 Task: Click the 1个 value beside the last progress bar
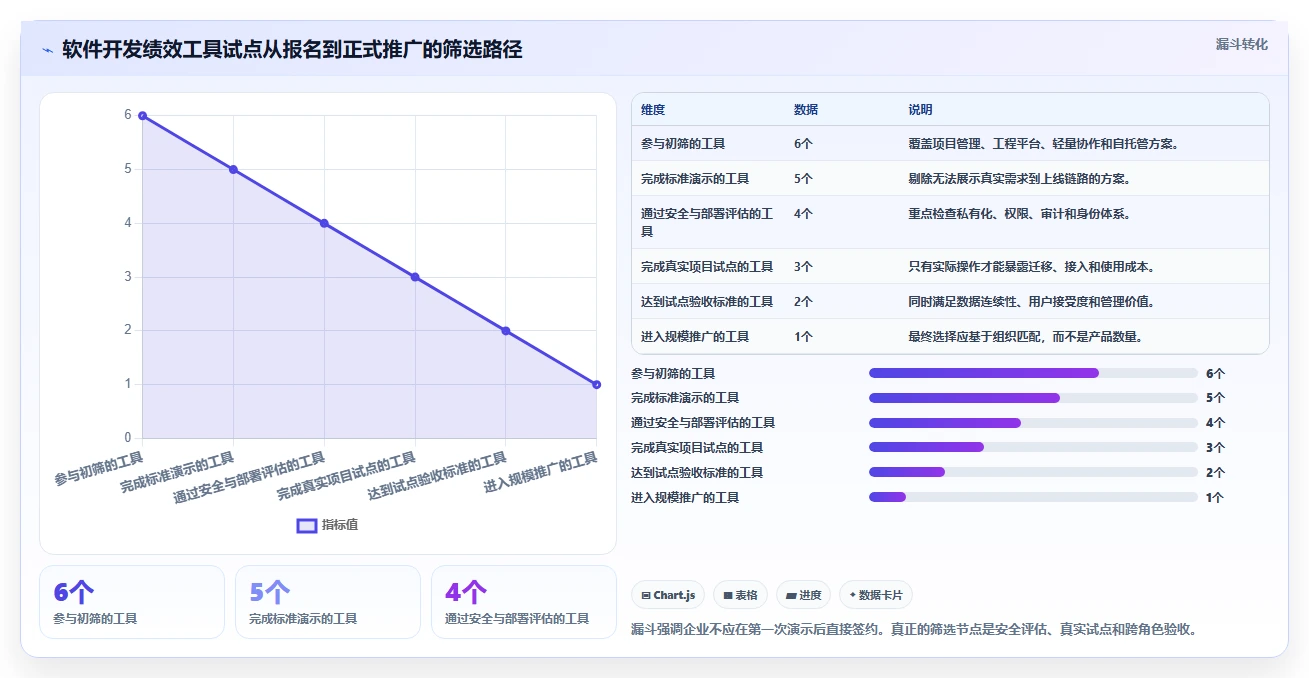(x=1215, y=498)
